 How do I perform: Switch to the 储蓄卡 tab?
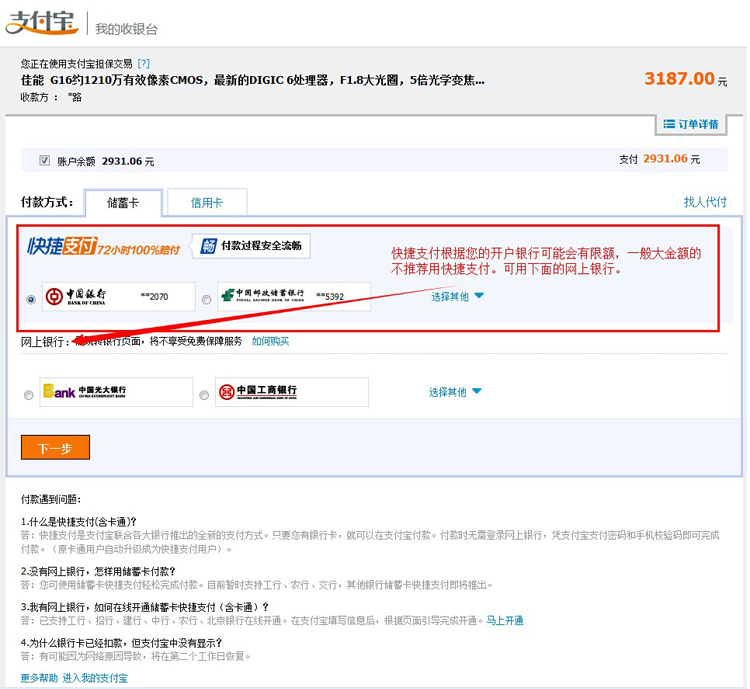123,203
